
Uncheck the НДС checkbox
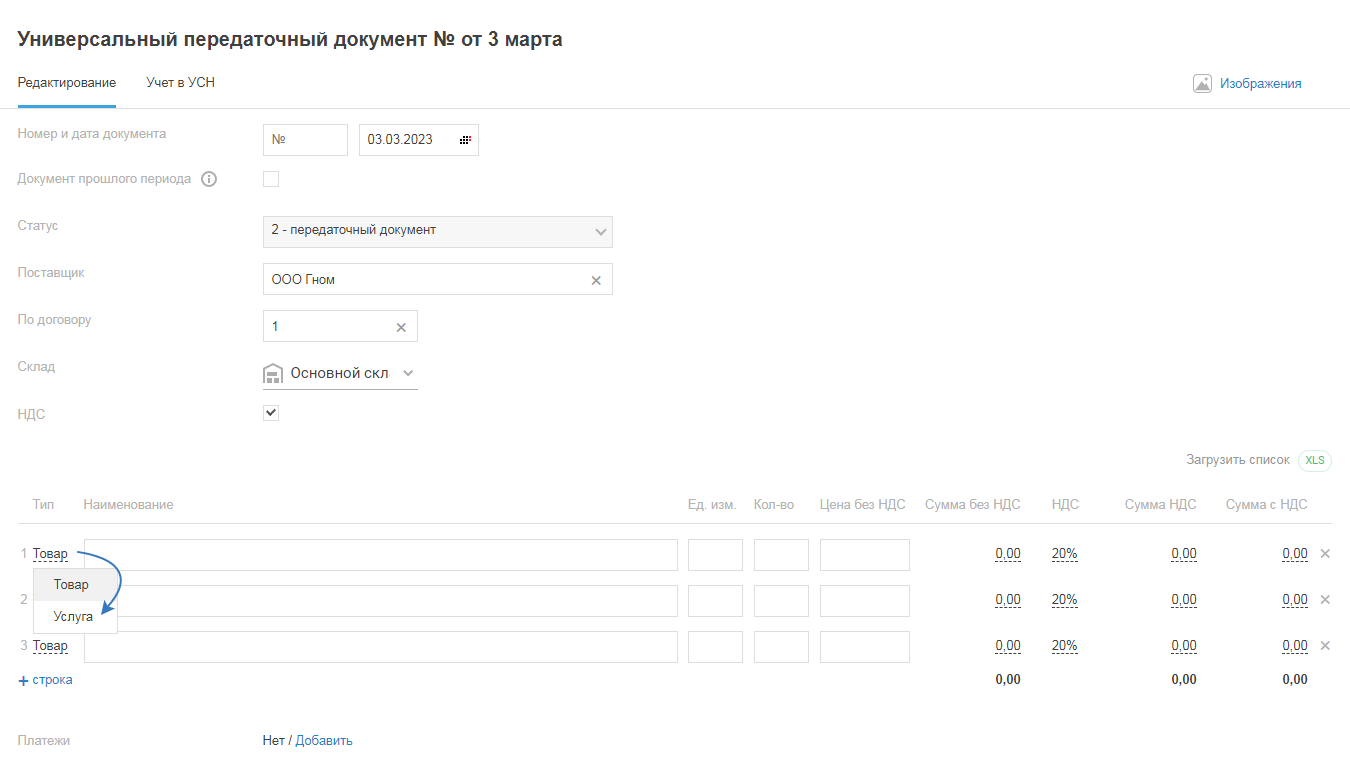[271, 413]
